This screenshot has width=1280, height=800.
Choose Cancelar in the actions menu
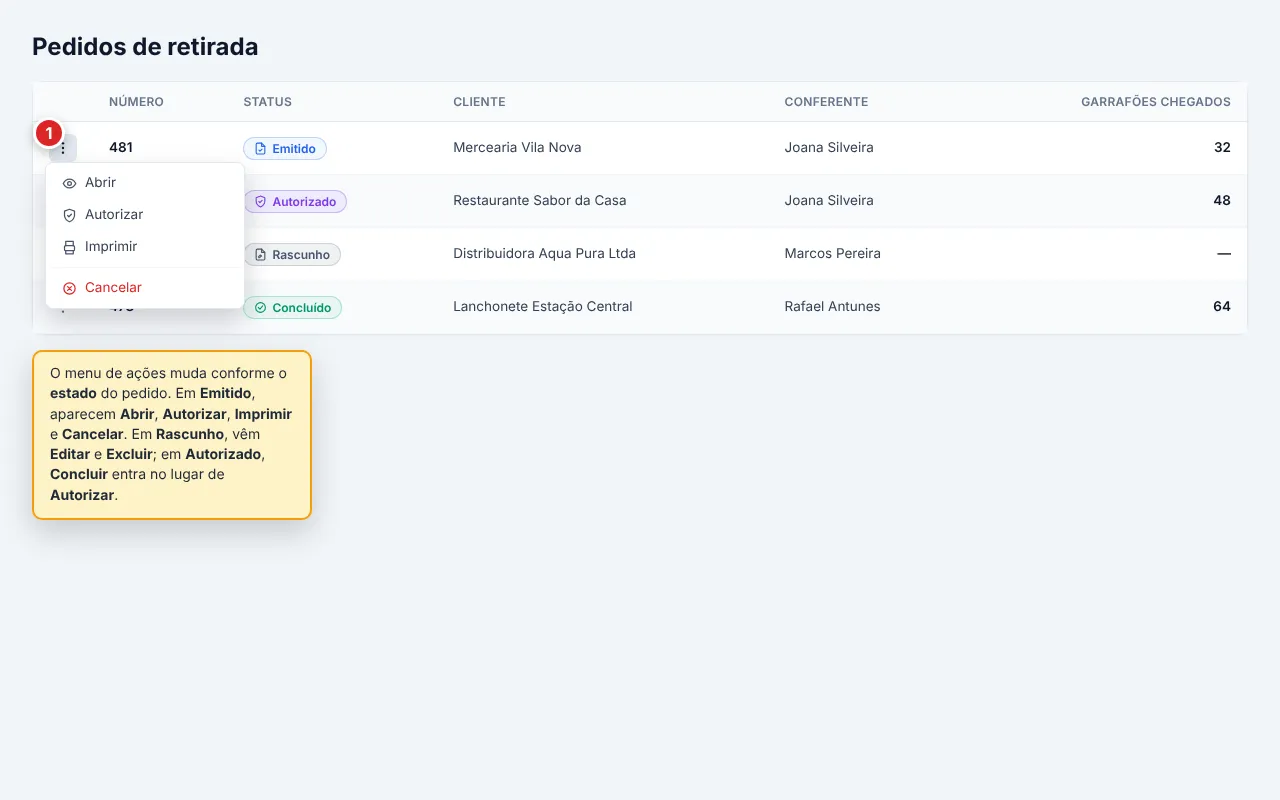point(145,288)
